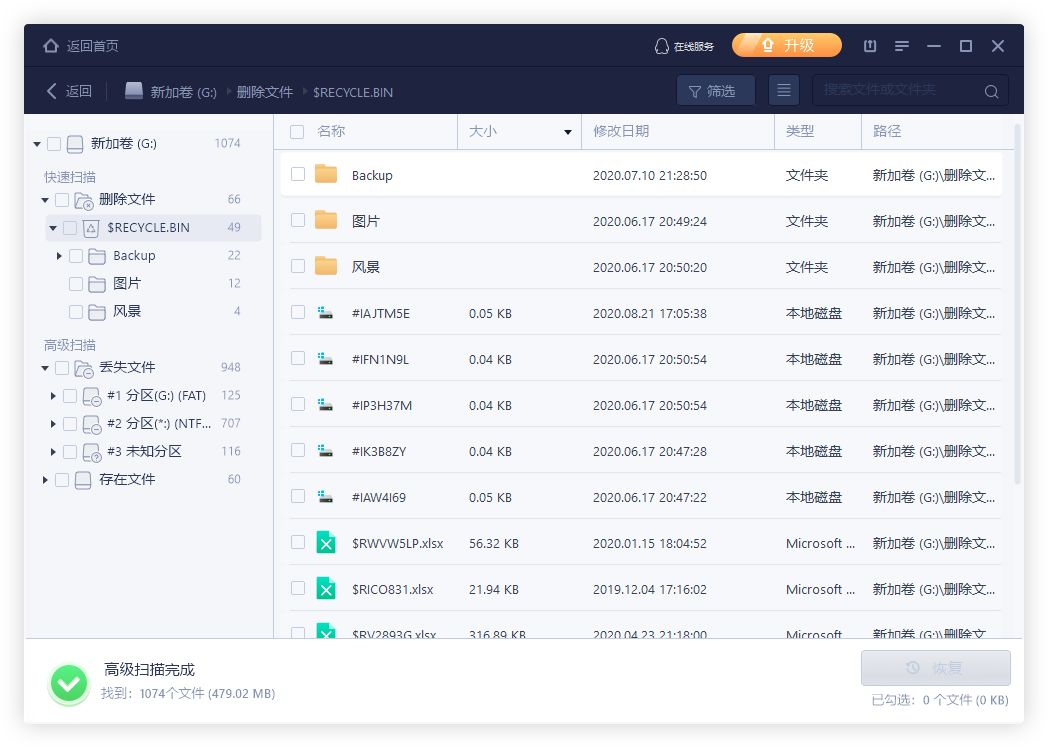Click the $RWVW5LP.xlsx Excel file icon
This screenshot has width=1048, height=748.
tap(326, 543)
